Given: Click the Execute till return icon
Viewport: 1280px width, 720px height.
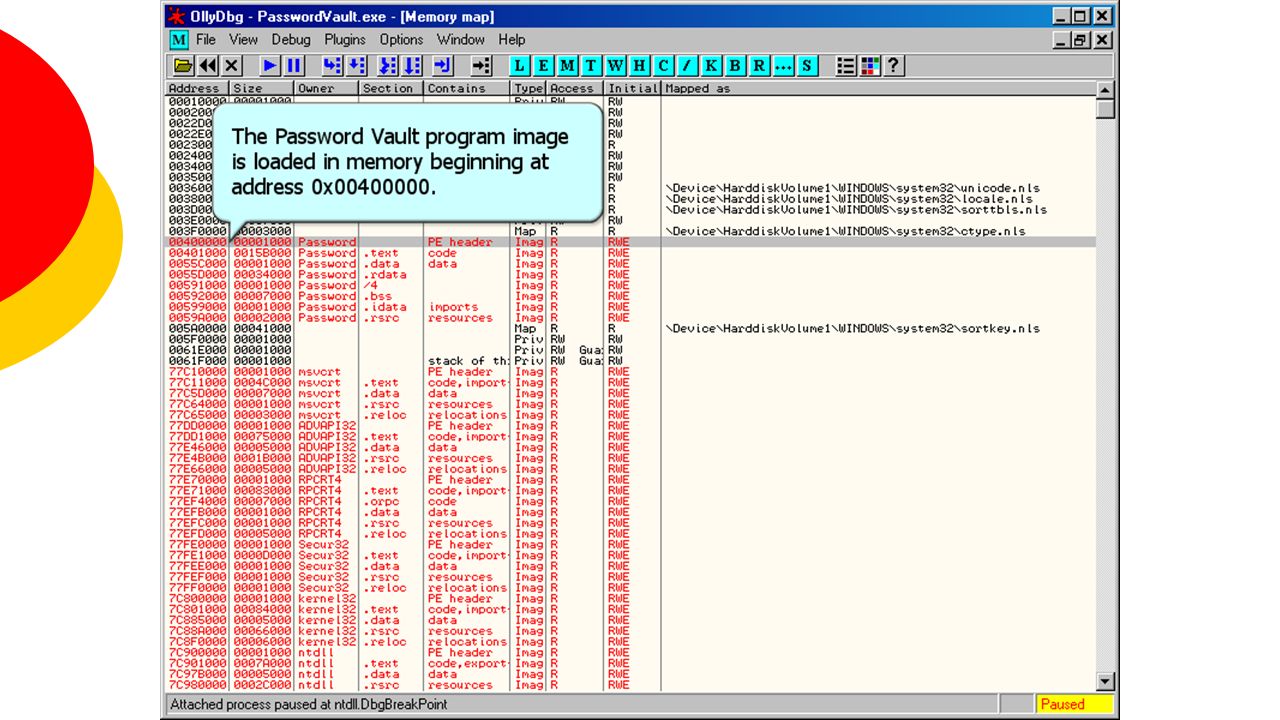Looking at the screenshot, I should [444, 66].
